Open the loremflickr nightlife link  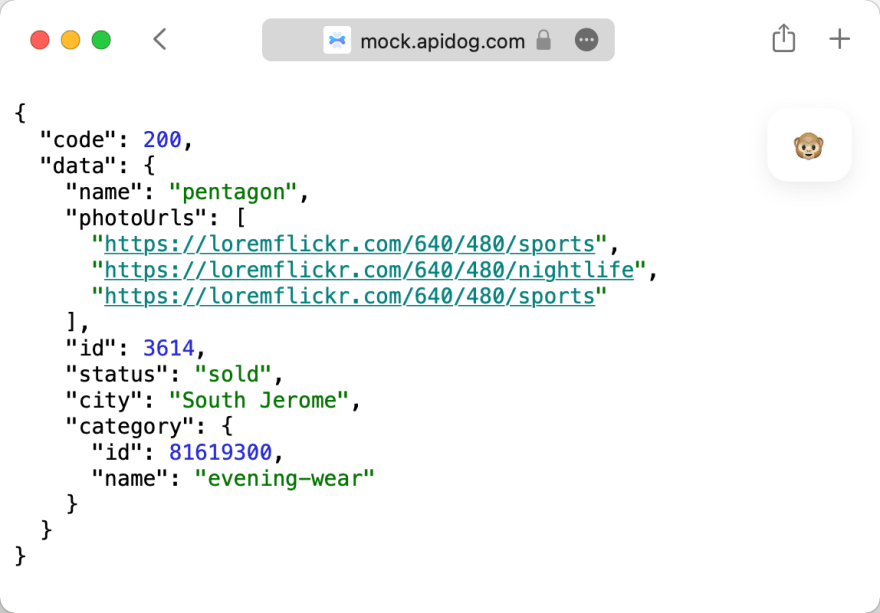(x=369, y=270)
